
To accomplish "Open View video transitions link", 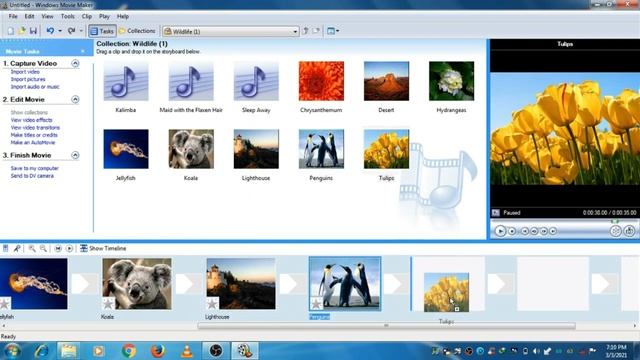I will click(35, 127).
